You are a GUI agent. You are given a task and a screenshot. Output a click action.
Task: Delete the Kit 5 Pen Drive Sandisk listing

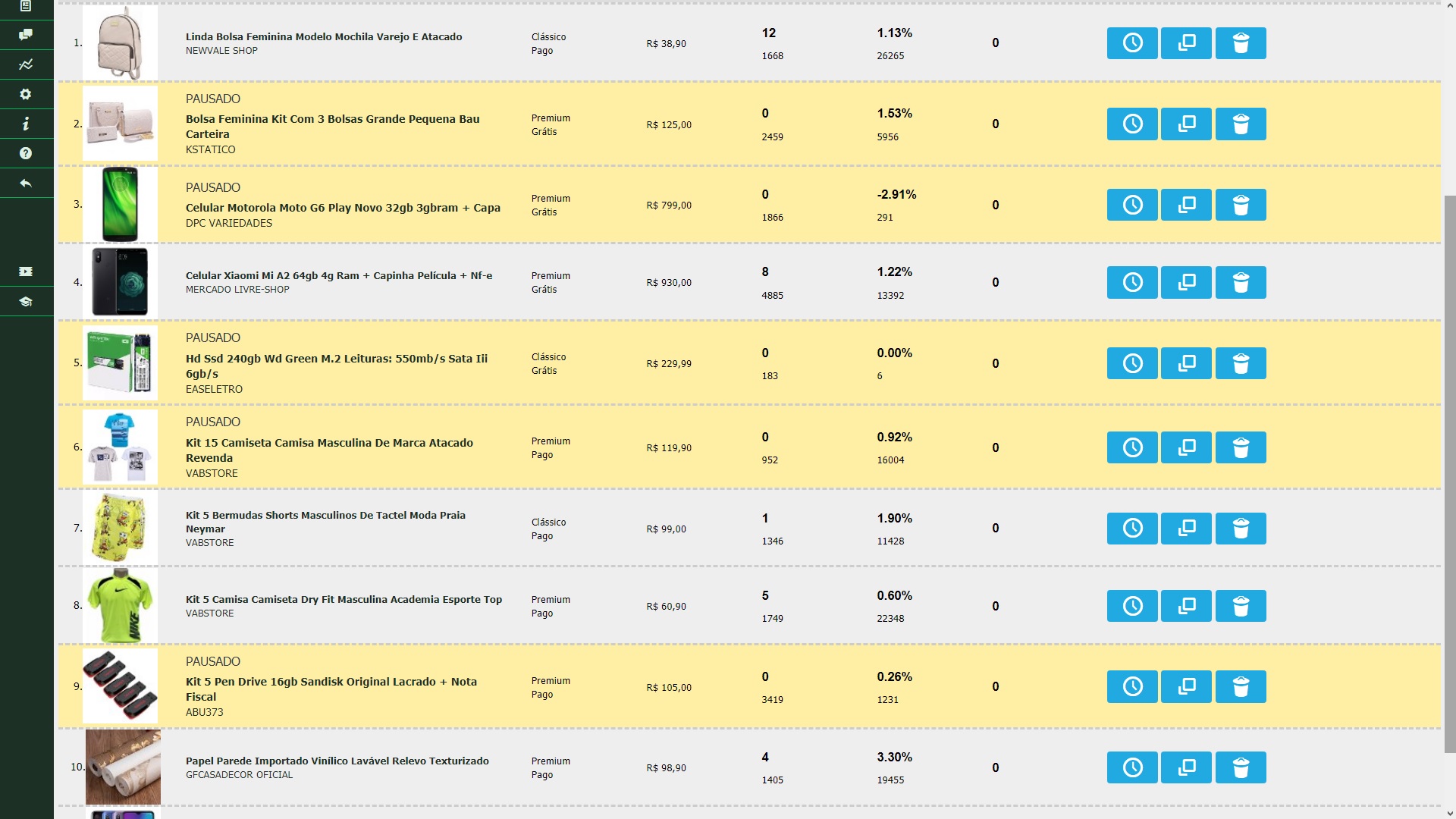[x=1241, y=686]
